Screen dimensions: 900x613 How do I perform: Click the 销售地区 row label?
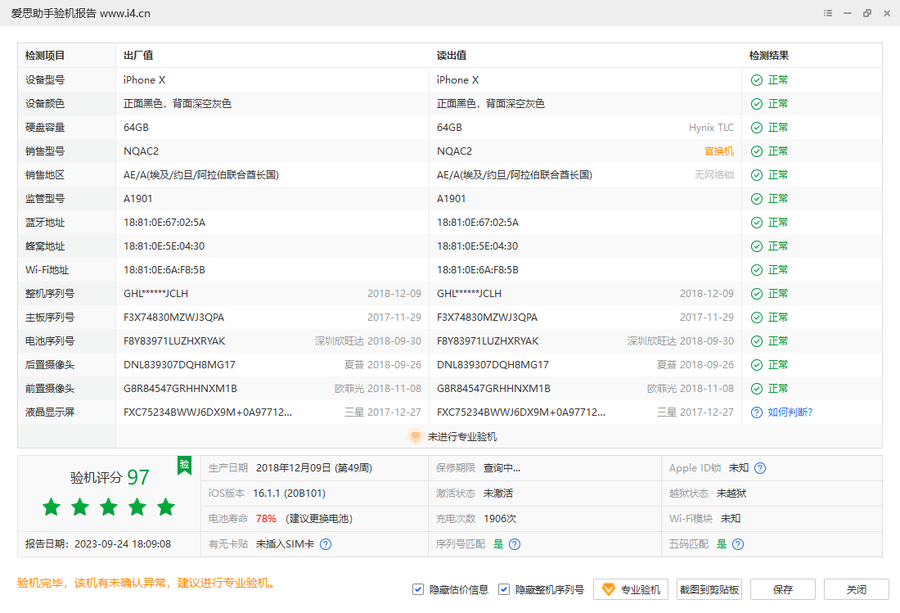[45, 175]
